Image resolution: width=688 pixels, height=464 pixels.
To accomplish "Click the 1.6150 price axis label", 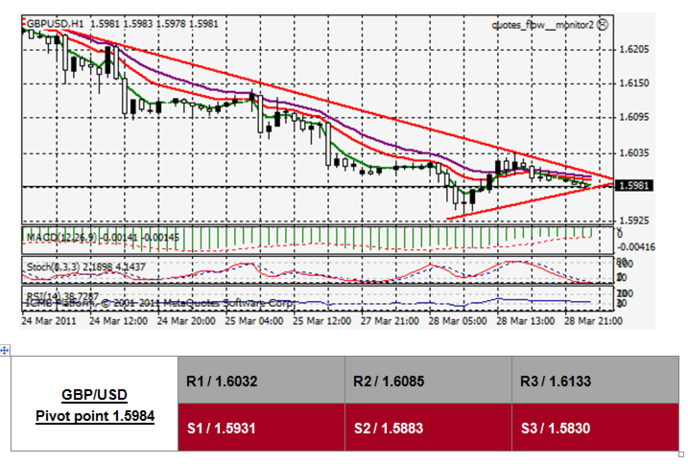I will pos(634,83).
